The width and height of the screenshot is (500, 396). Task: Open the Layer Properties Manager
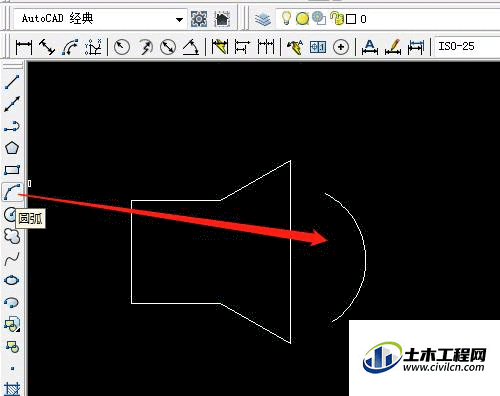click(x=263, y=19)
